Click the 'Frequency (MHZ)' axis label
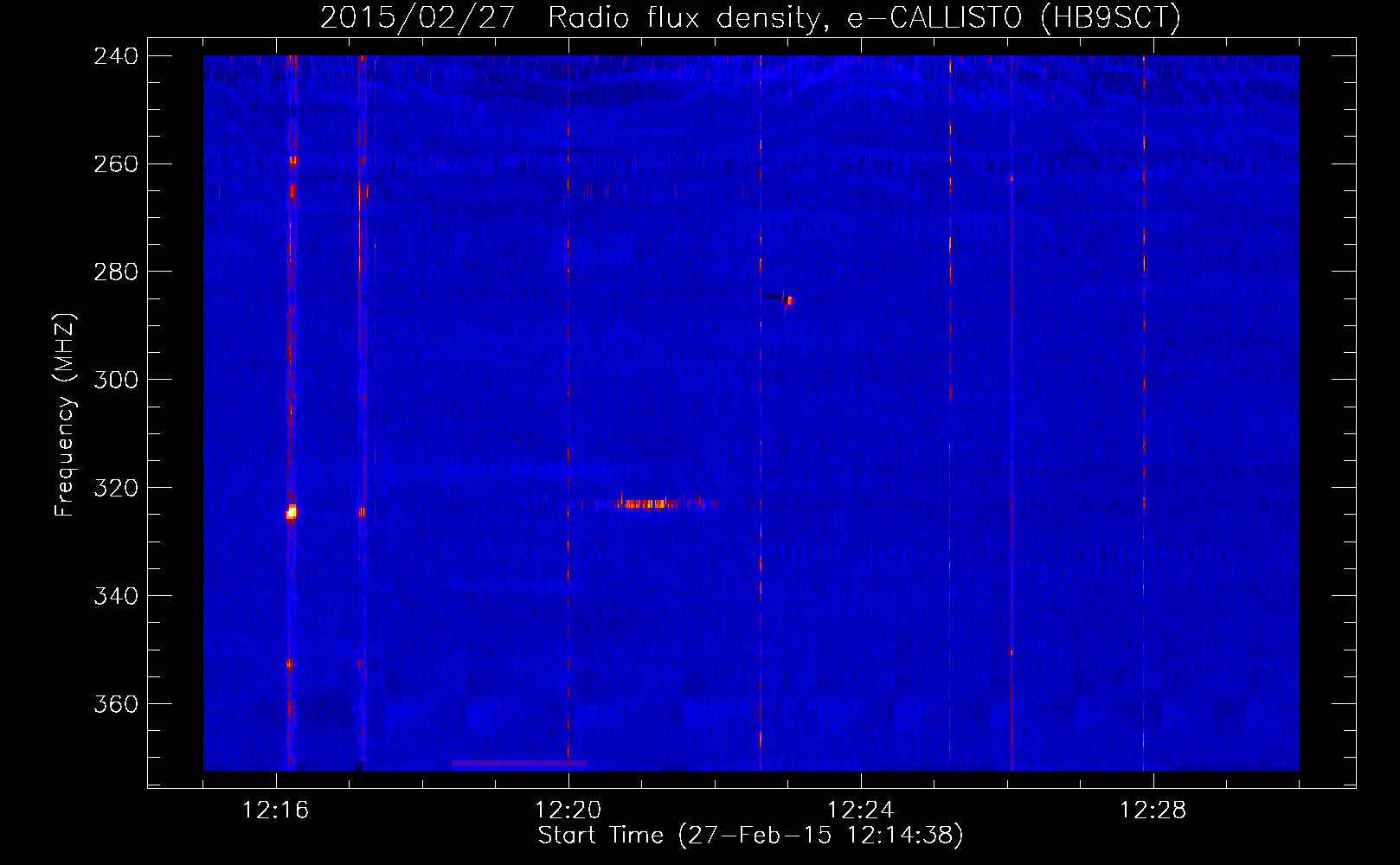1400x865 pixels. tap(65, 415)
